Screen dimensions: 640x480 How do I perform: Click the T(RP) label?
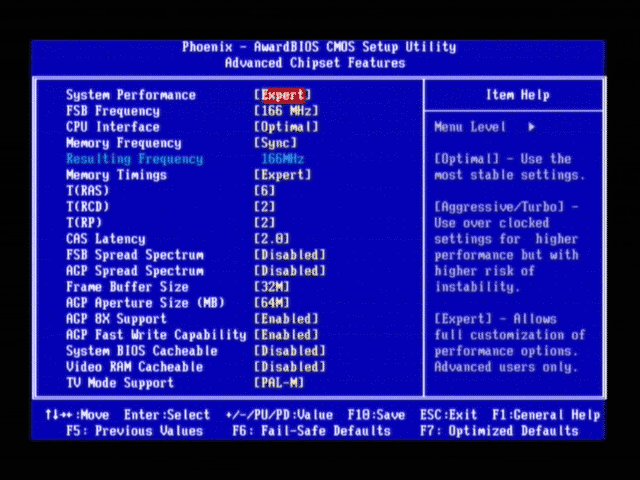coord(84,223)
